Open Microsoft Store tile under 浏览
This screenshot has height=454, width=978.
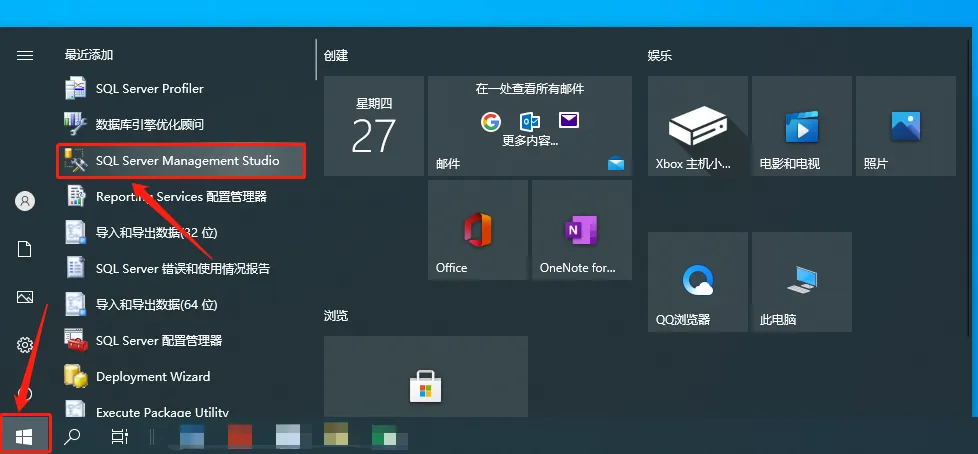(426, 377)
